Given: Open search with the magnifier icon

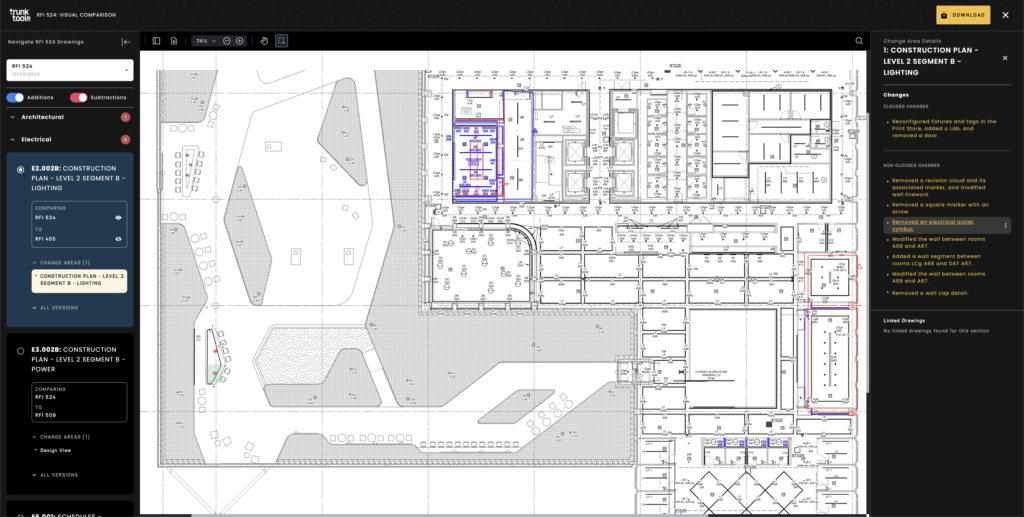Looking at the screenshot, I should pos(859,41).
